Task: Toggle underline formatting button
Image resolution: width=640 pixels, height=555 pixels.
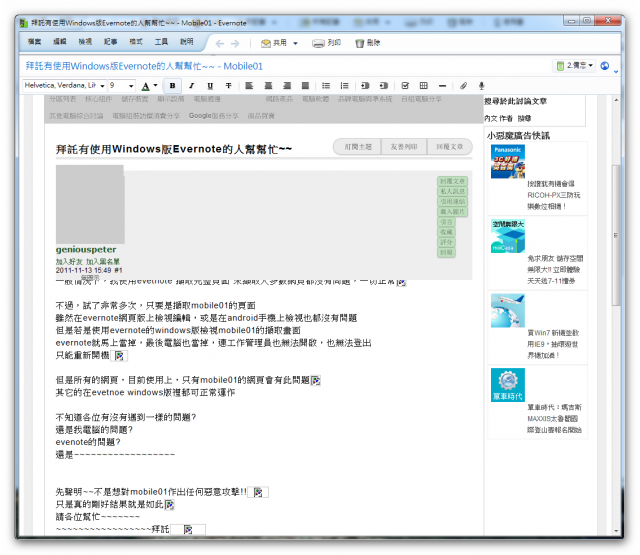Action: click(x=210, y=86)
